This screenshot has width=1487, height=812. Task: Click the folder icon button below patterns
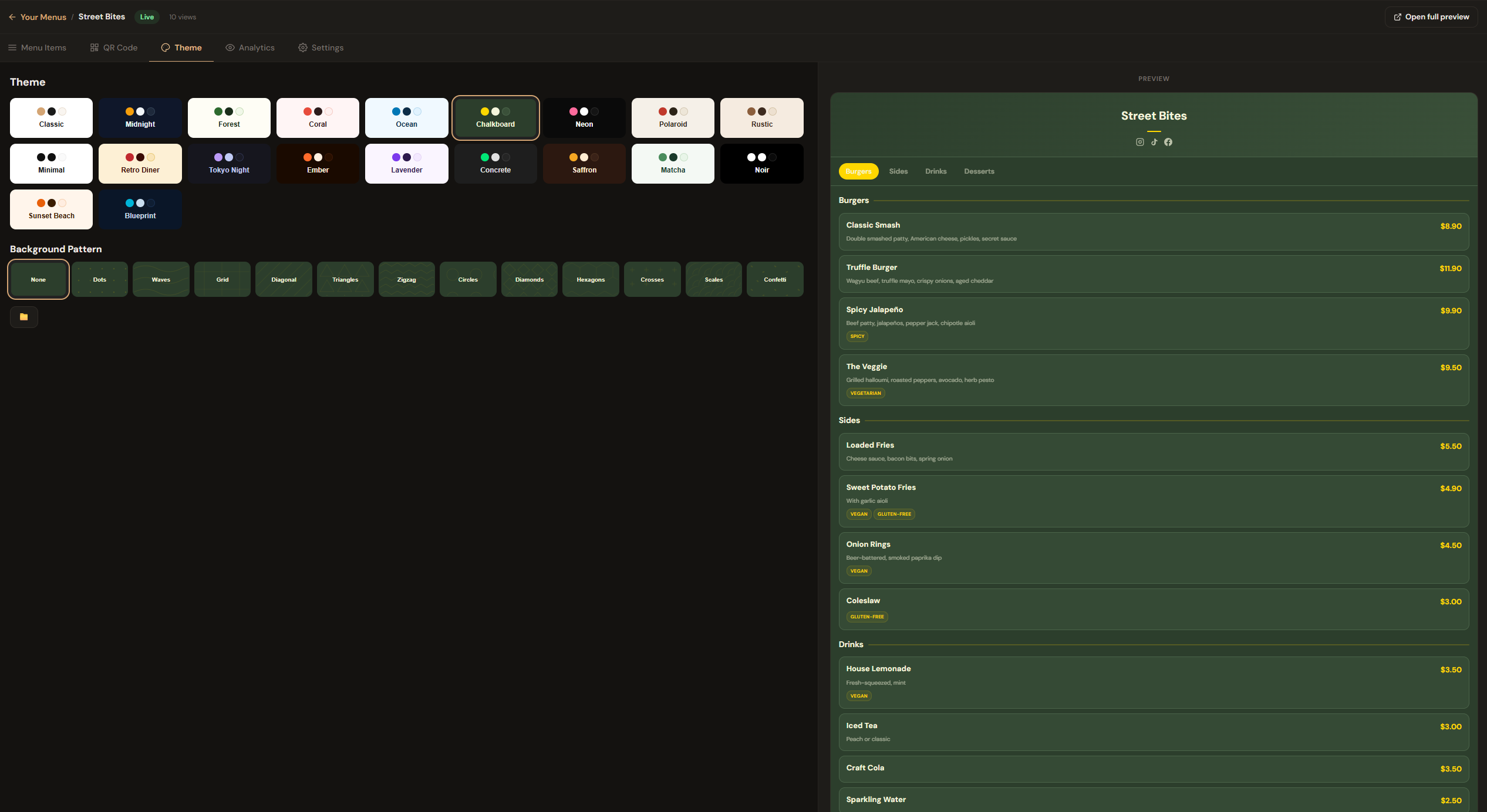tap(24, 317)
